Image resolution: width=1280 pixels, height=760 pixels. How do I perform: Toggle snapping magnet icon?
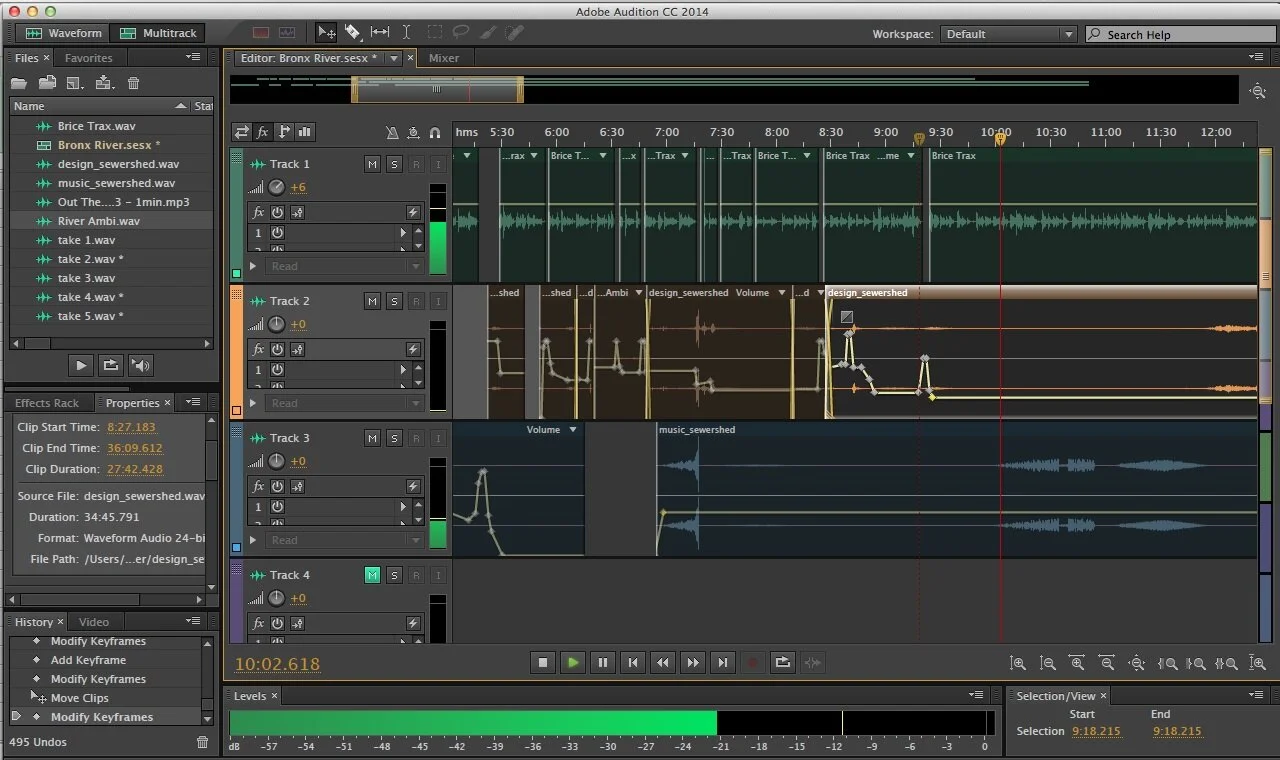pyautogui.click(x=435, y=132)
